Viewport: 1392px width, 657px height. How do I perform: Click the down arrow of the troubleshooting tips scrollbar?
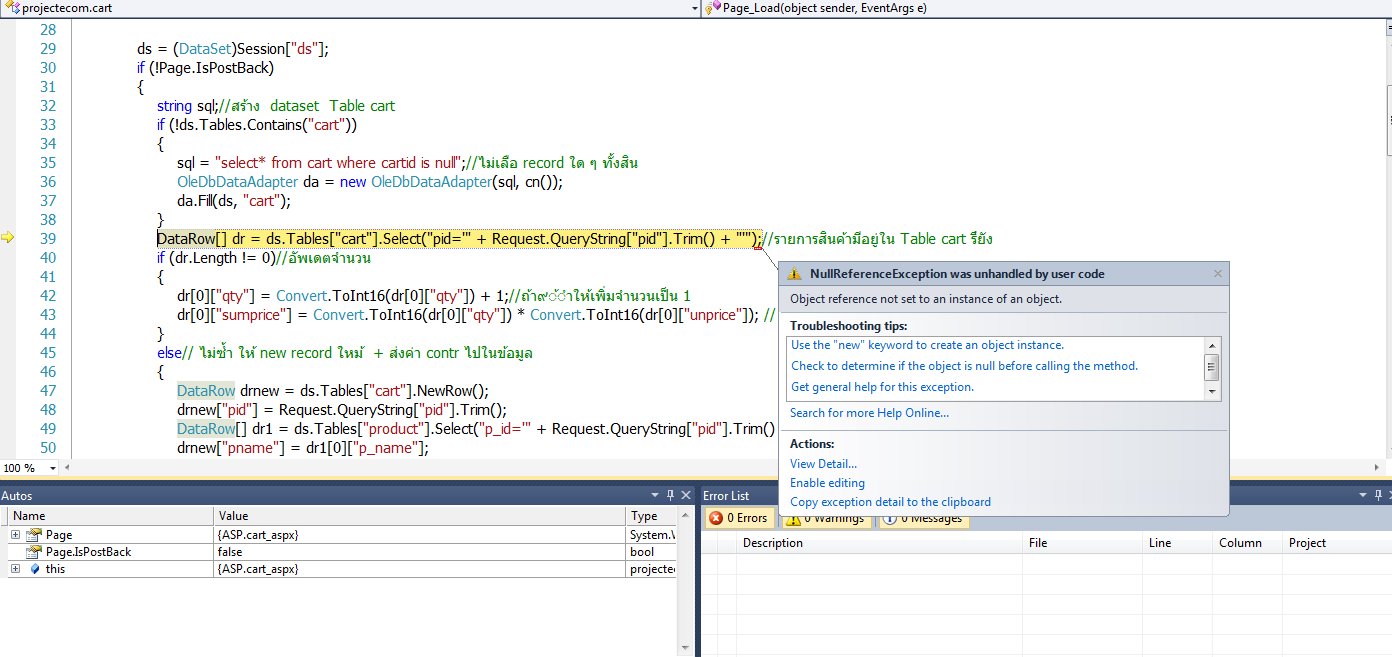click(1213, 393)
